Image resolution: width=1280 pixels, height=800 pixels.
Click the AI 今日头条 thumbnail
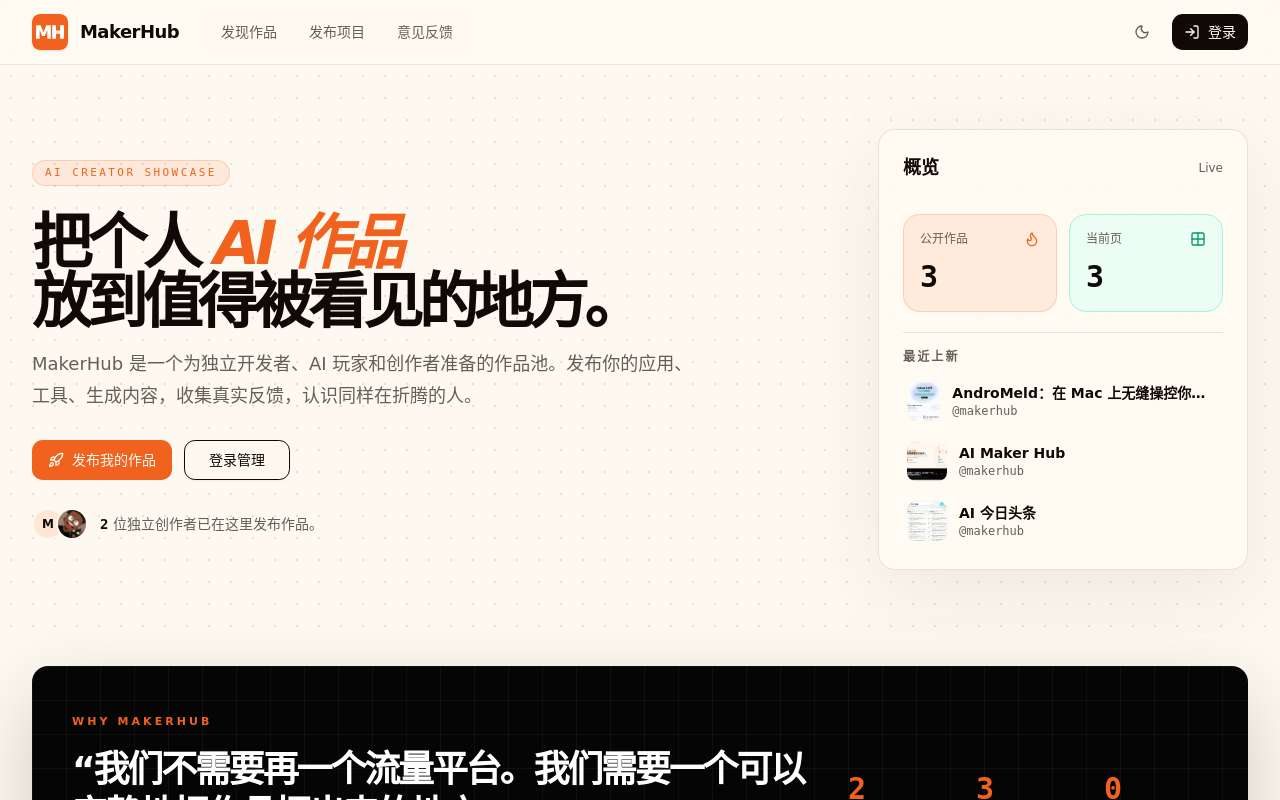pos(927,521)
